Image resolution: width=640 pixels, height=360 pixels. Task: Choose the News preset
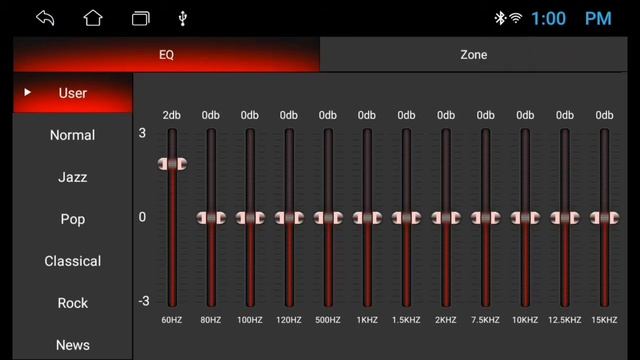coord(73,345)
